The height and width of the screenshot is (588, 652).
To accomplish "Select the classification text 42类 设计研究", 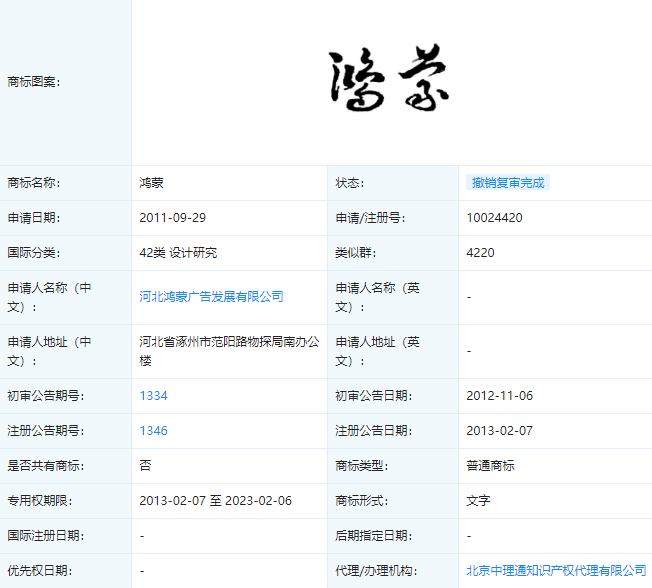I will 178,252.
